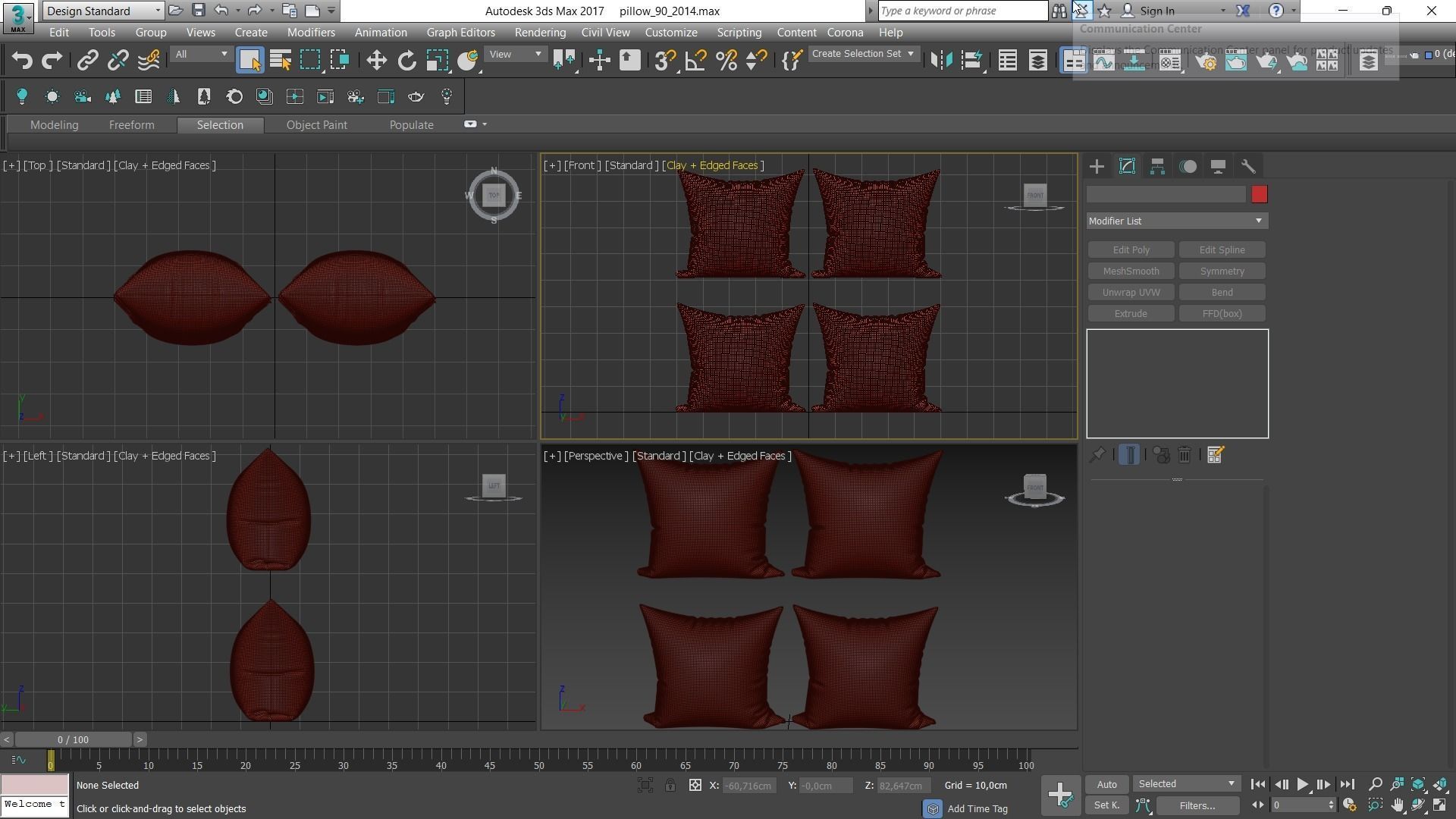This screenshot has height=819, width=1456.
Task: Activate the Unlink Selection tool
Action: [x=118, y=61]
